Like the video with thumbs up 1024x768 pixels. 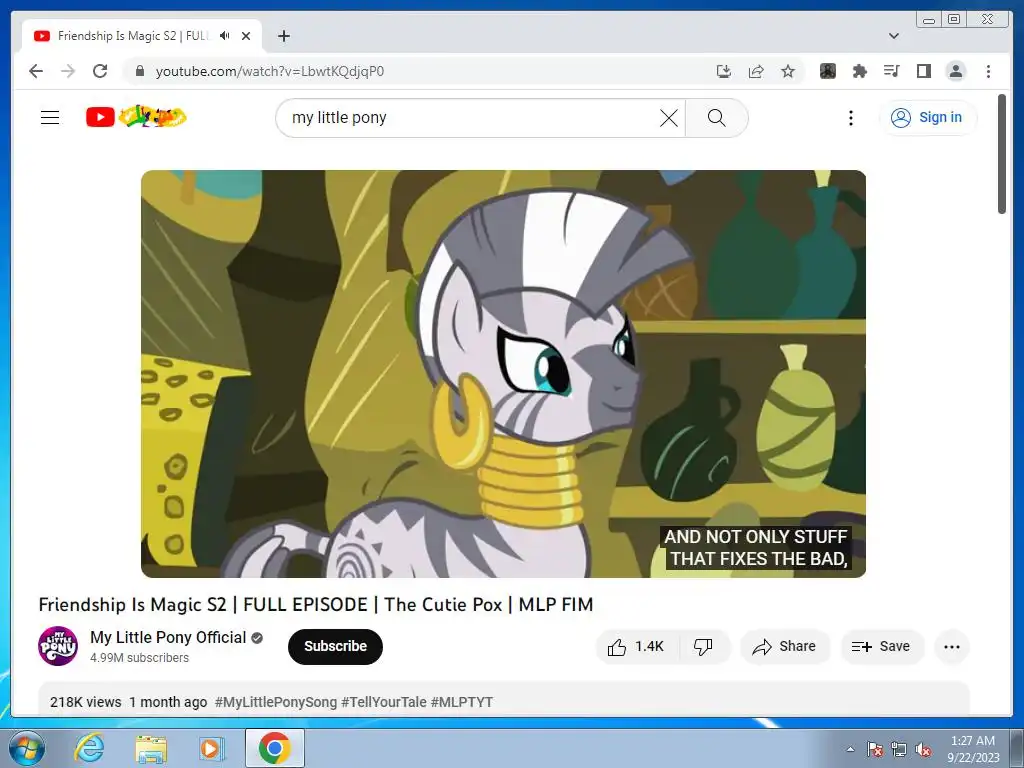637,647
